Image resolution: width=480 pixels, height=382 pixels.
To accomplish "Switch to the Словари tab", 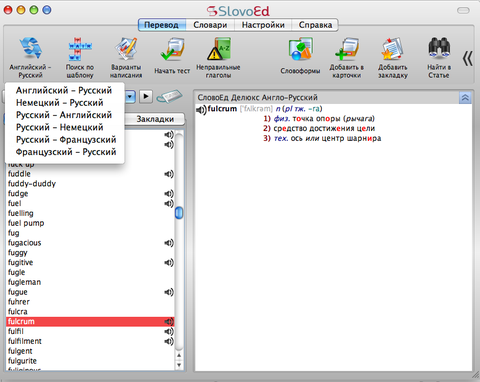I will (210, 25).
